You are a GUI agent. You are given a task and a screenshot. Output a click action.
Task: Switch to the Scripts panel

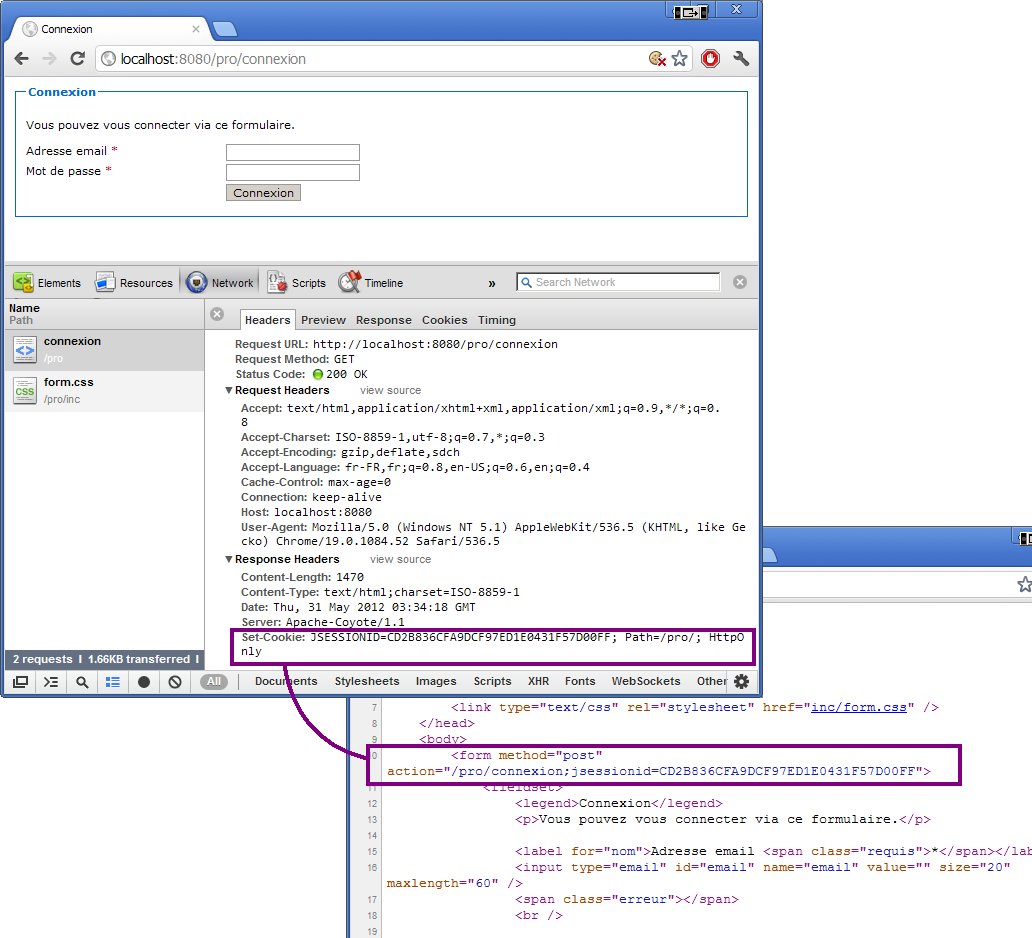296,283
